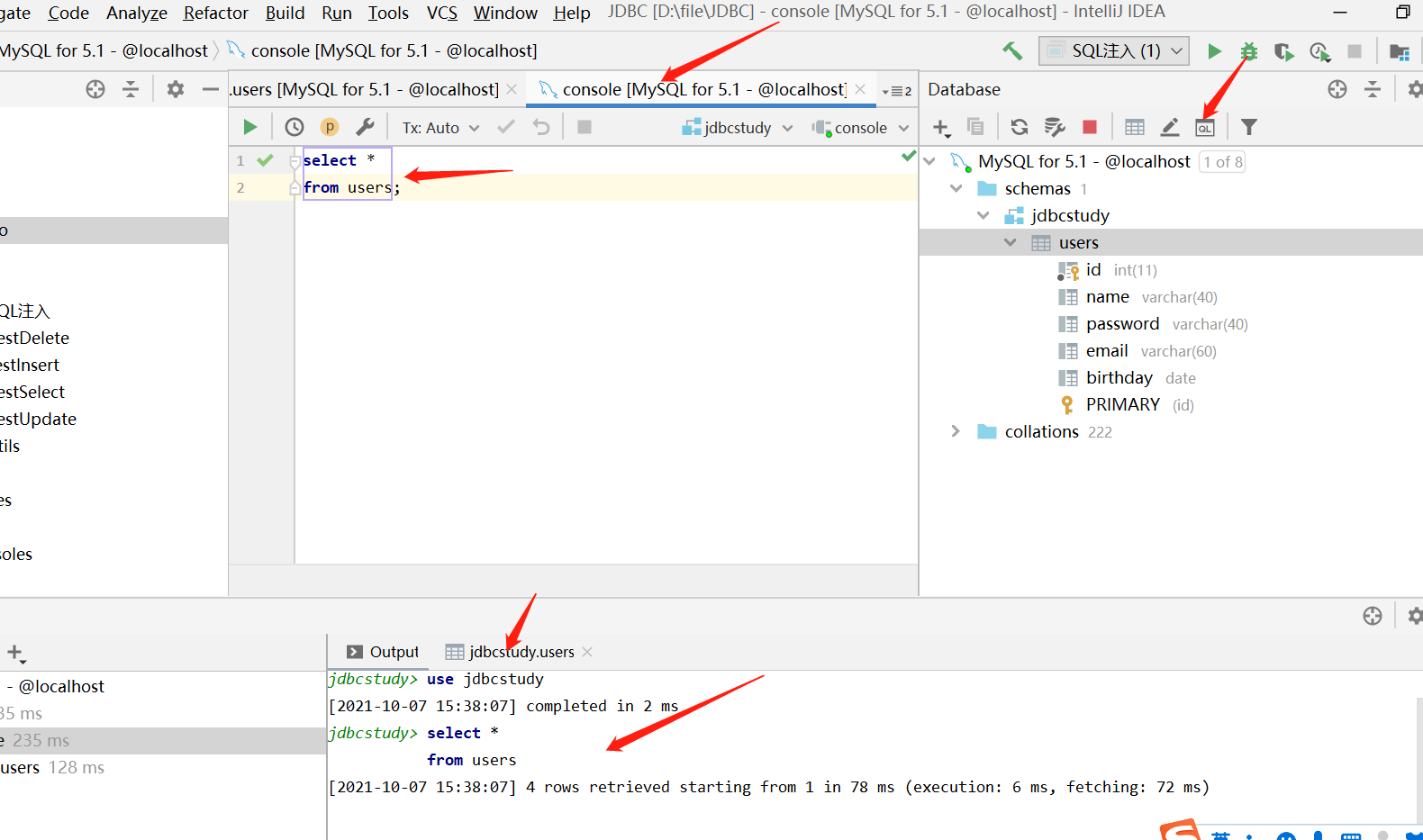Collapse the schemas folder

coord(956,188)
